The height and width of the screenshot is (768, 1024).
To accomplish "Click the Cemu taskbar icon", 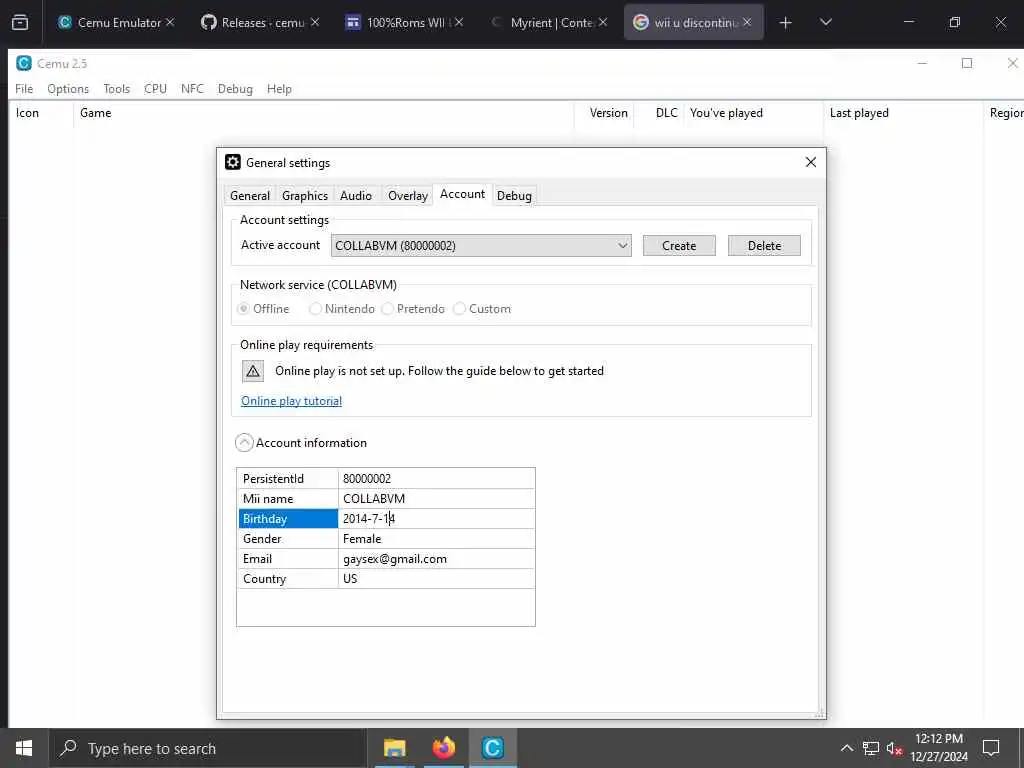I will click(x=492, y=748).
